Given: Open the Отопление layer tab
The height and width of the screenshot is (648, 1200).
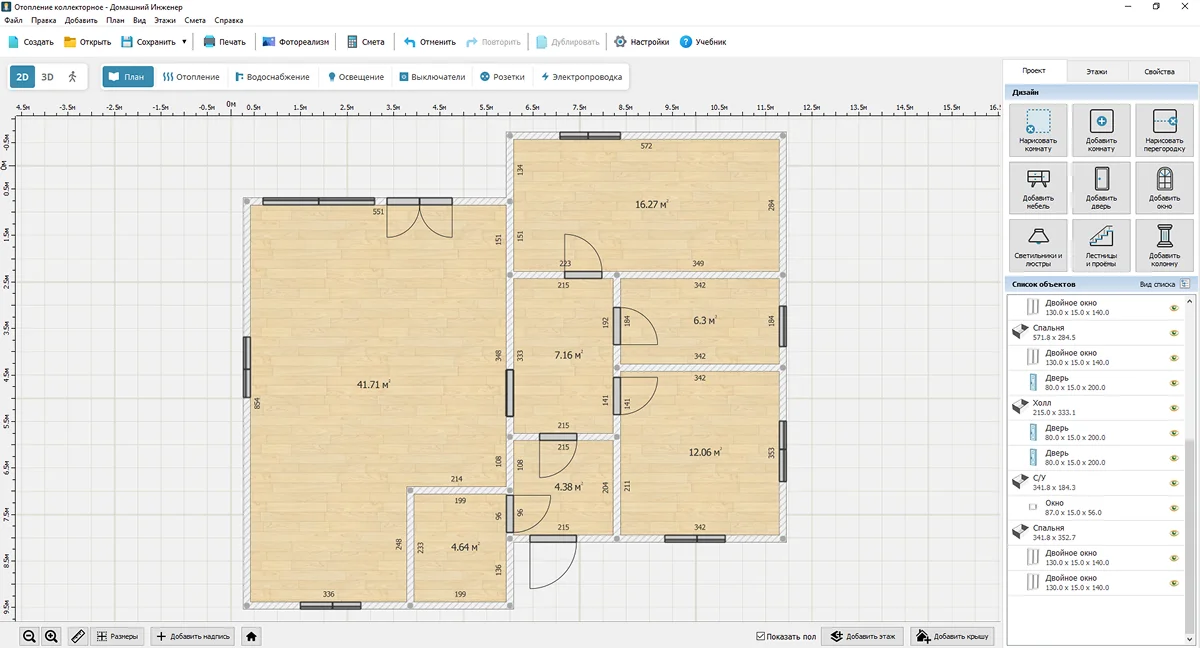Looking at the screenshot, I should tap(191, 77).
